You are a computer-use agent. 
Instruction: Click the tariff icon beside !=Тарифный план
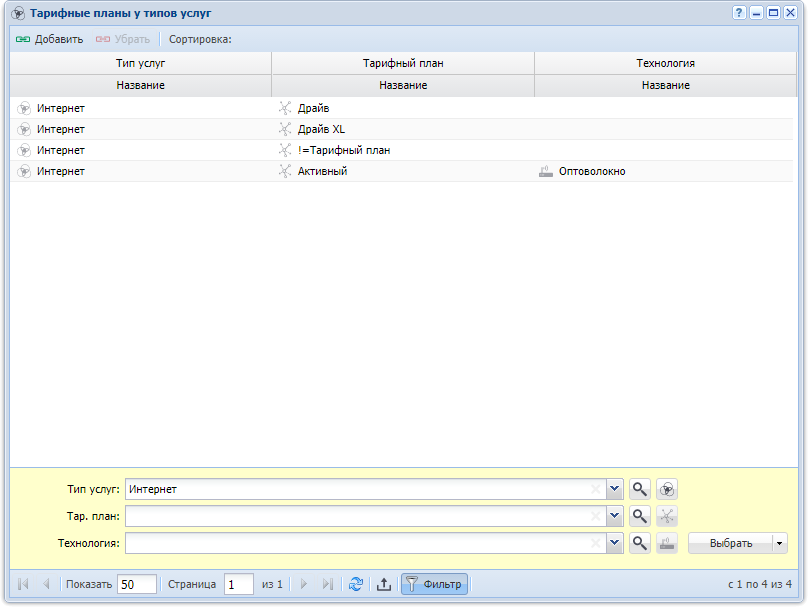pyautogui.click(x=285, y=150)
